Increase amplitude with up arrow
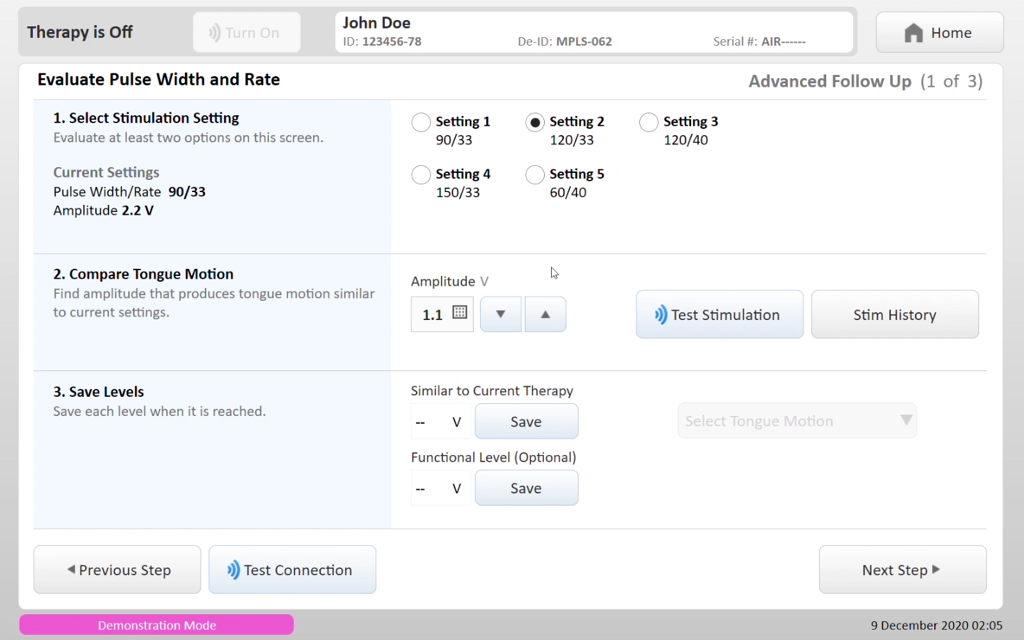The width and height of the screenshot is (1024, 640). 545,314
